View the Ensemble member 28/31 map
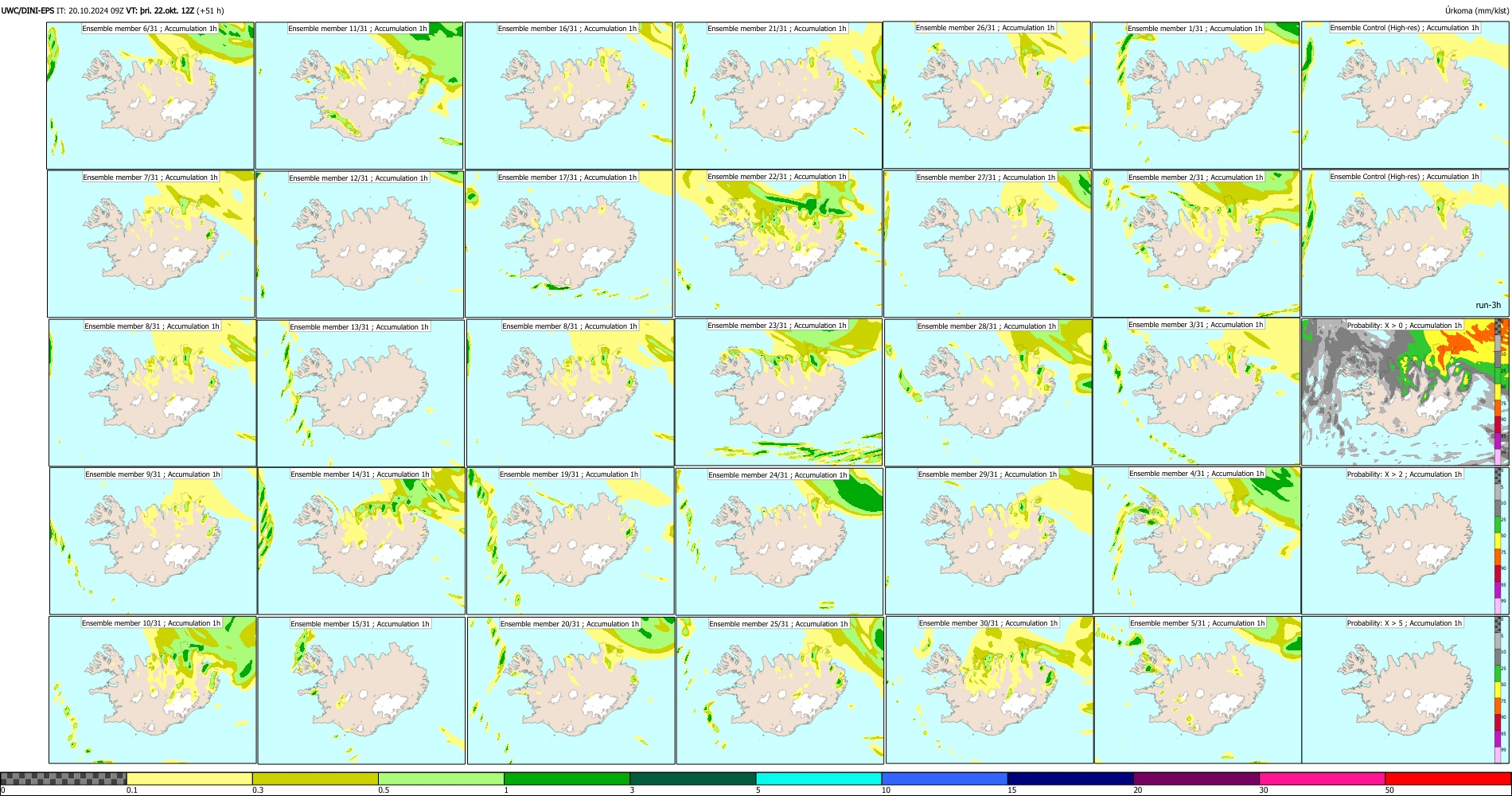The height and width of the screenshot is (796, 1512). [988, 392]
